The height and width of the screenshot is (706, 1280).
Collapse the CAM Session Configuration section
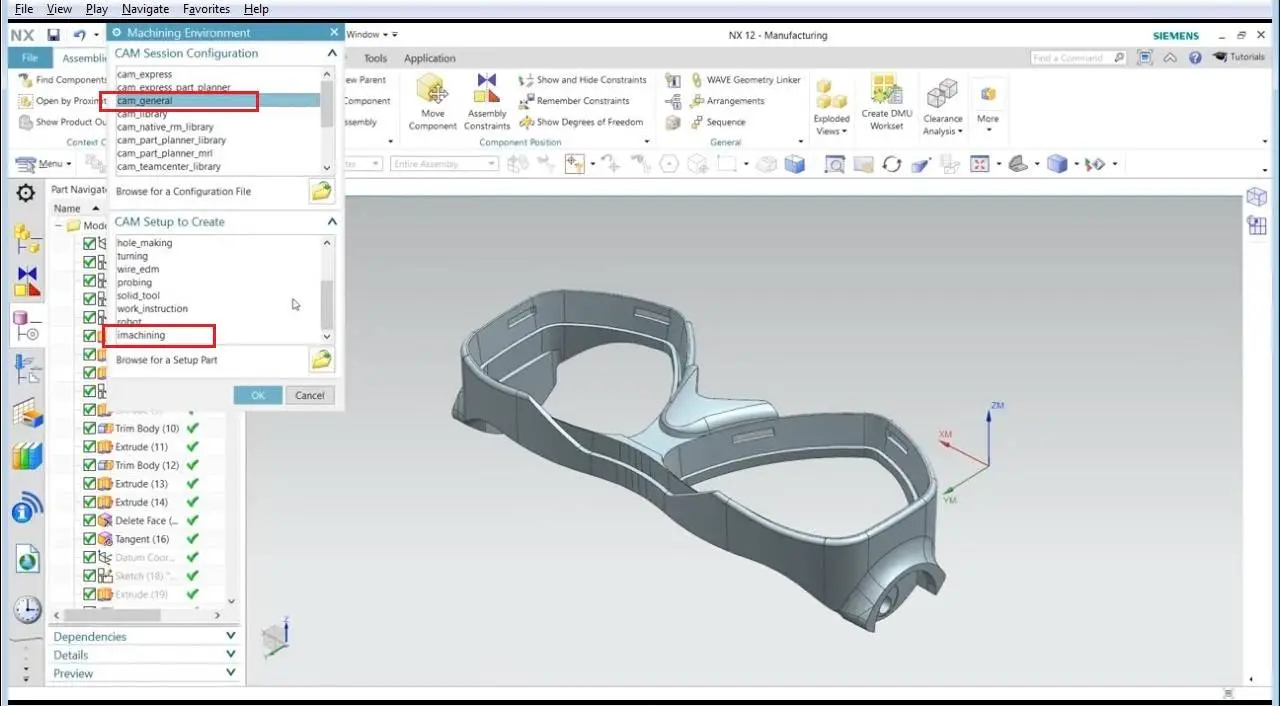pos(332,53)
